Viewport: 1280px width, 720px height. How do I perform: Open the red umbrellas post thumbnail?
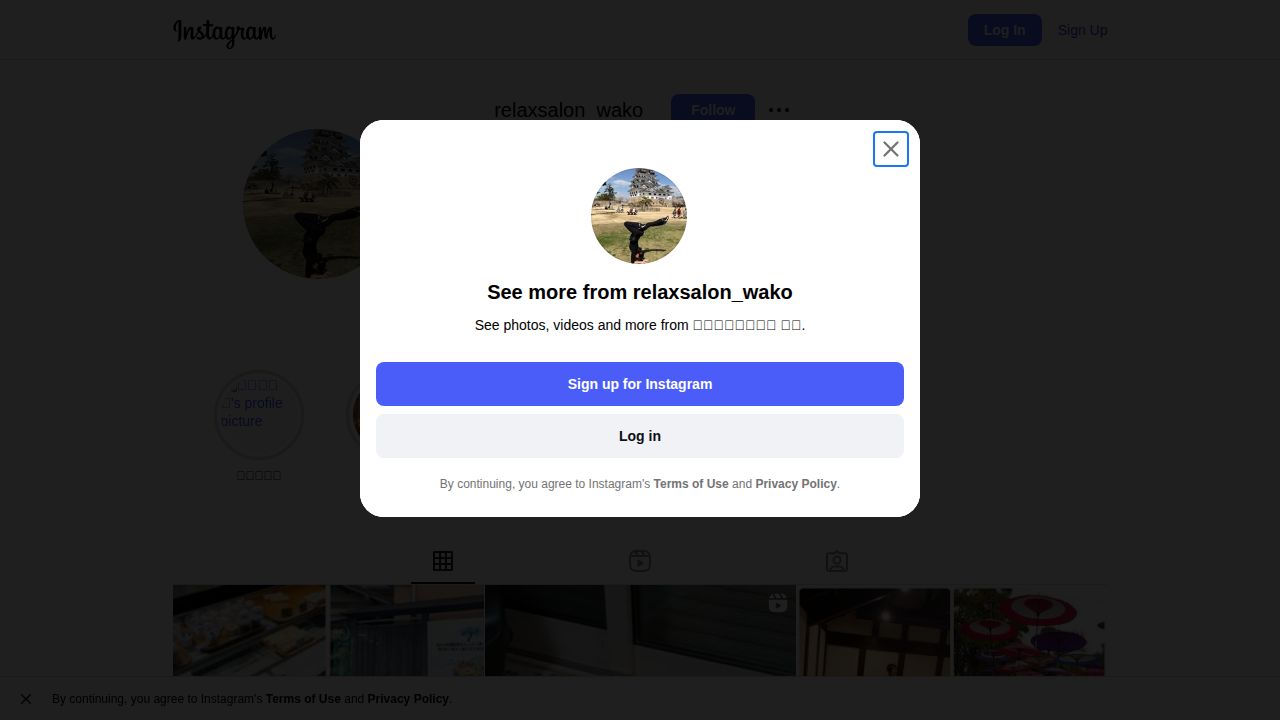click(1029, 632)
